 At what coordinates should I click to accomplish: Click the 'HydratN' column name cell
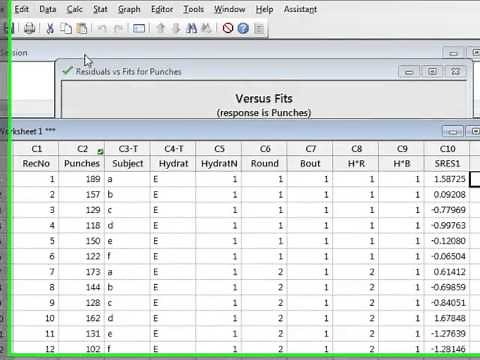[x=219, y=164]
